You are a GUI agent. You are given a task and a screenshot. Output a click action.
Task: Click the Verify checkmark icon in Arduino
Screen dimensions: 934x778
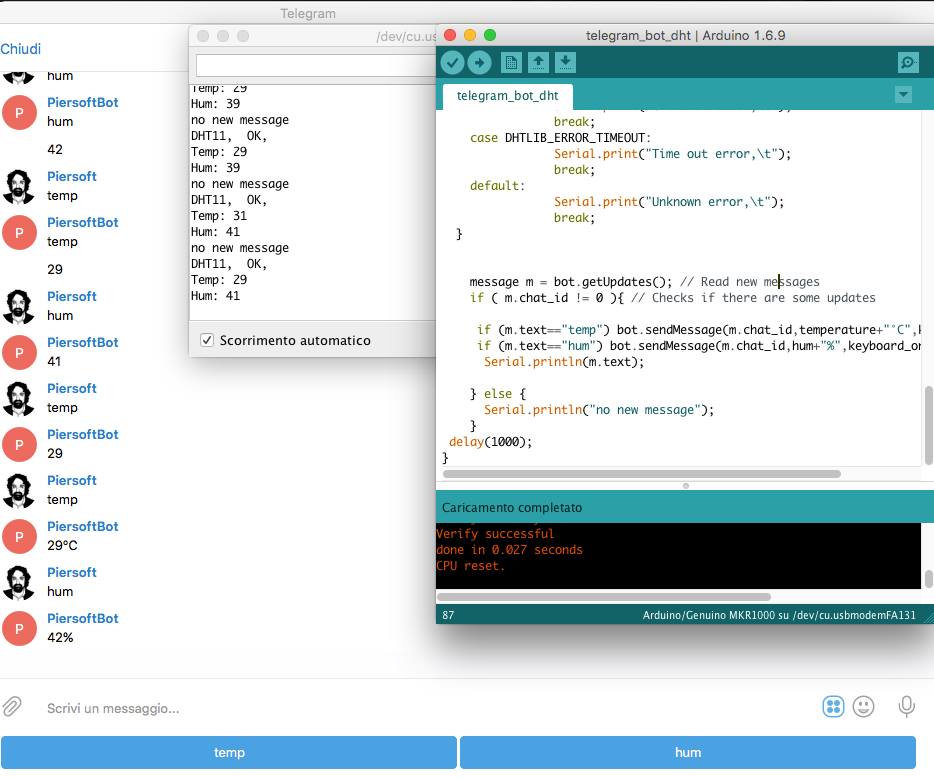(452, 62)
